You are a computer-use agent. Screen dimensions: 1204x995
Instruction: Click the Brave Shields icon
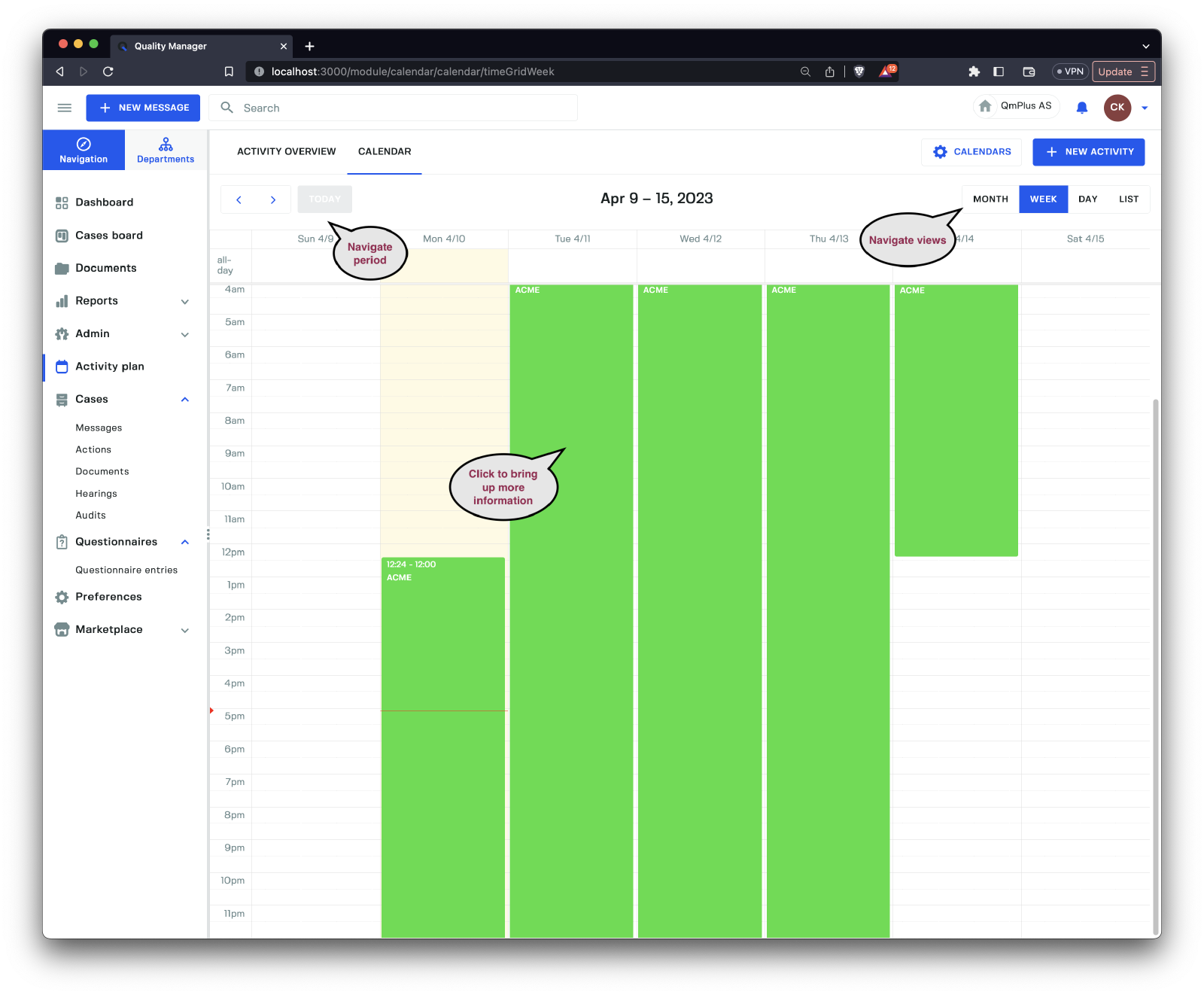(859, 72)
